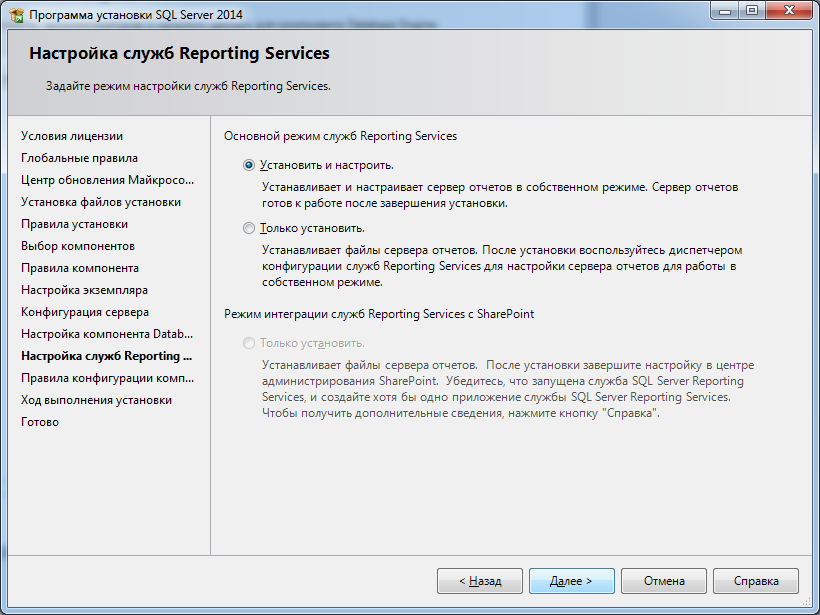The width and height of the screenshot is (820, 615).
Task: Click 'Ход выполнения установки' sidebar item
Action: [x=96, y=400]
